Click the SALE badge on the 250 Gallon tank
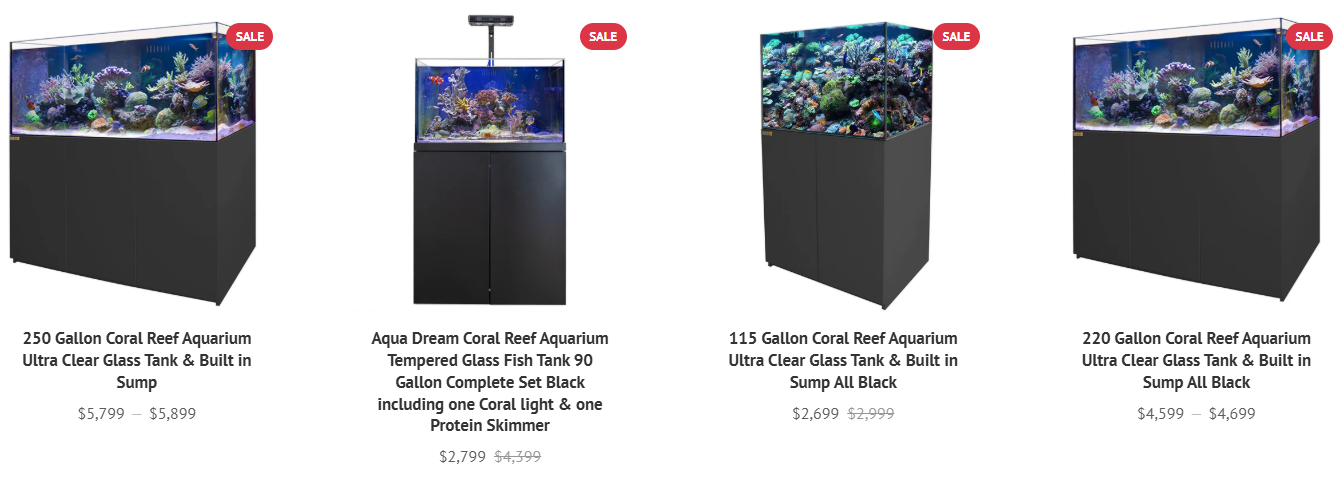This screenshot has width=1344, height=482. (x=250, y=37)
